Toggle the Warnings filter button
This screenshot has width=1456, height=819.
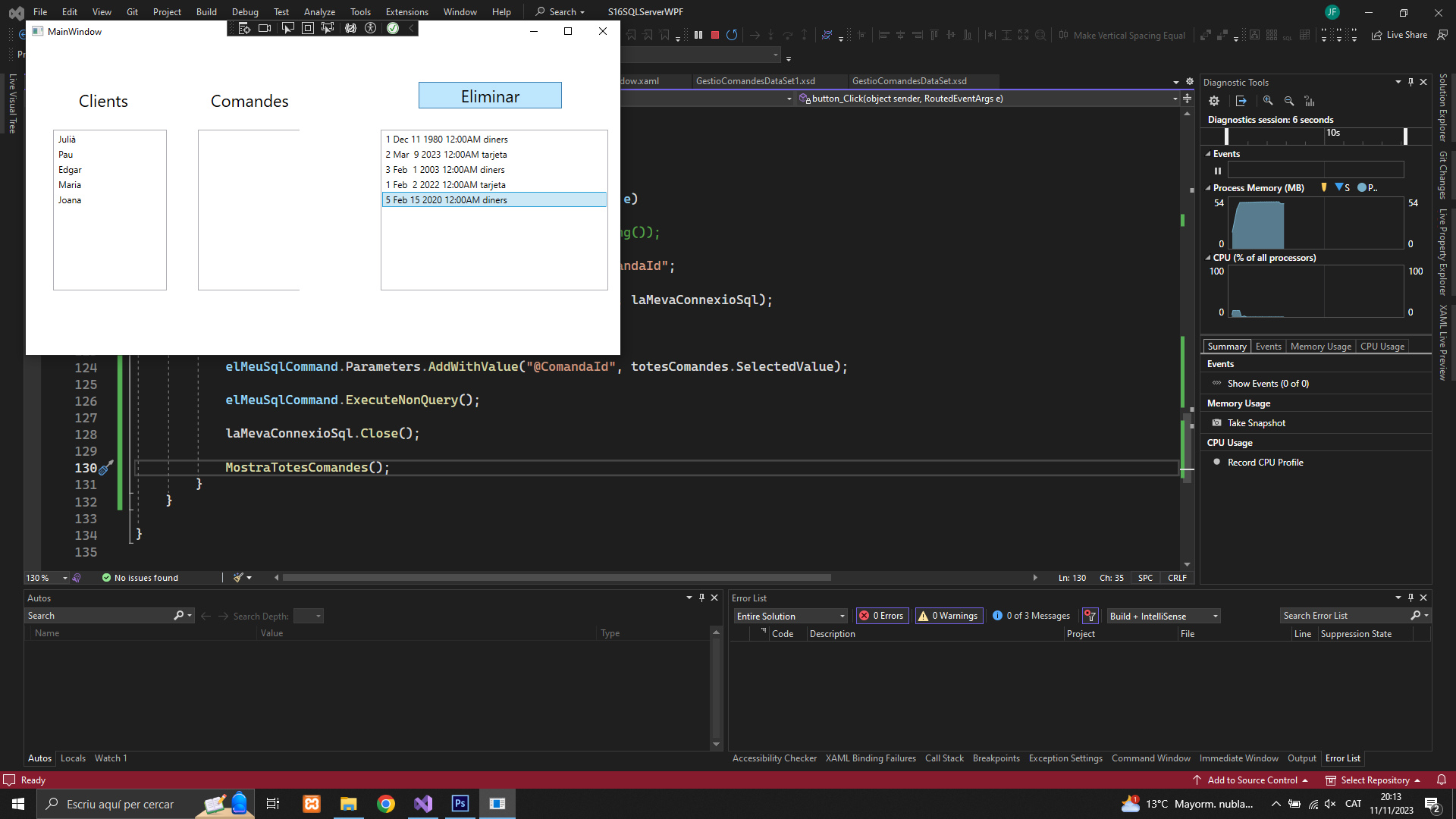click(x=949, y=616)
